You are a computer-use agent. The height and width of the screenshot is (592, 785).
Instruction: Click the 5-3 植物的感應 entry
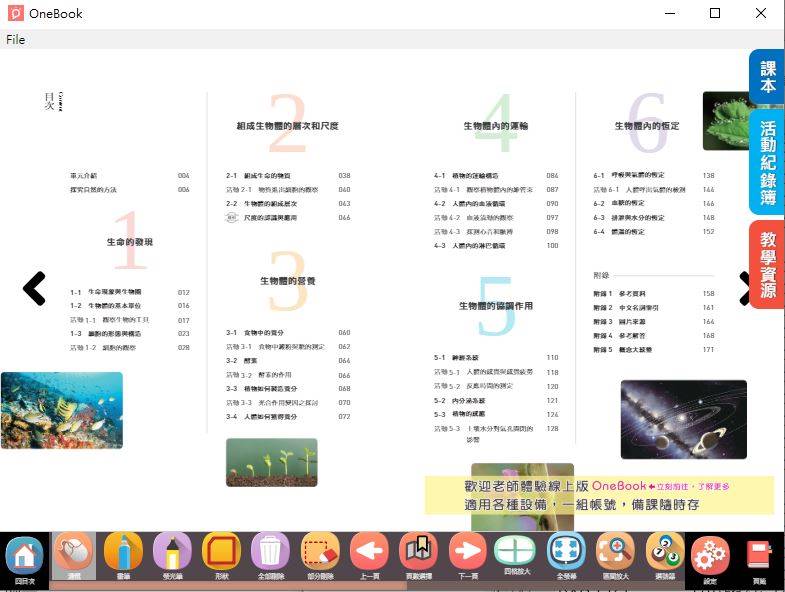pos(496,414)
